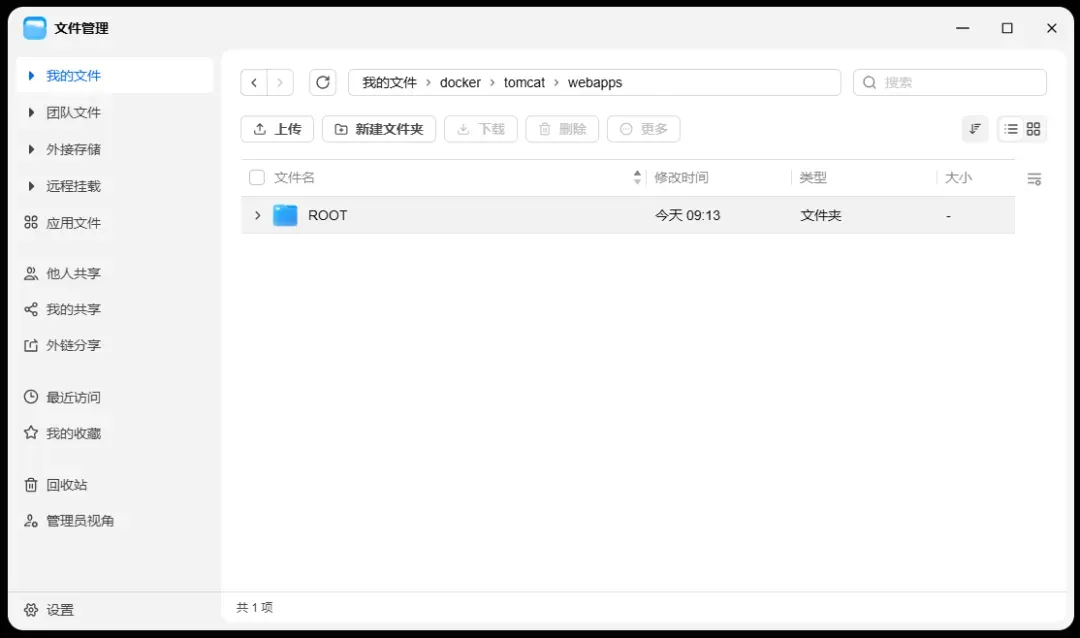This screenshot has width=1080, height=638.
Task: Expand the ROOT folder row chevron
Action: pos(258,215)
